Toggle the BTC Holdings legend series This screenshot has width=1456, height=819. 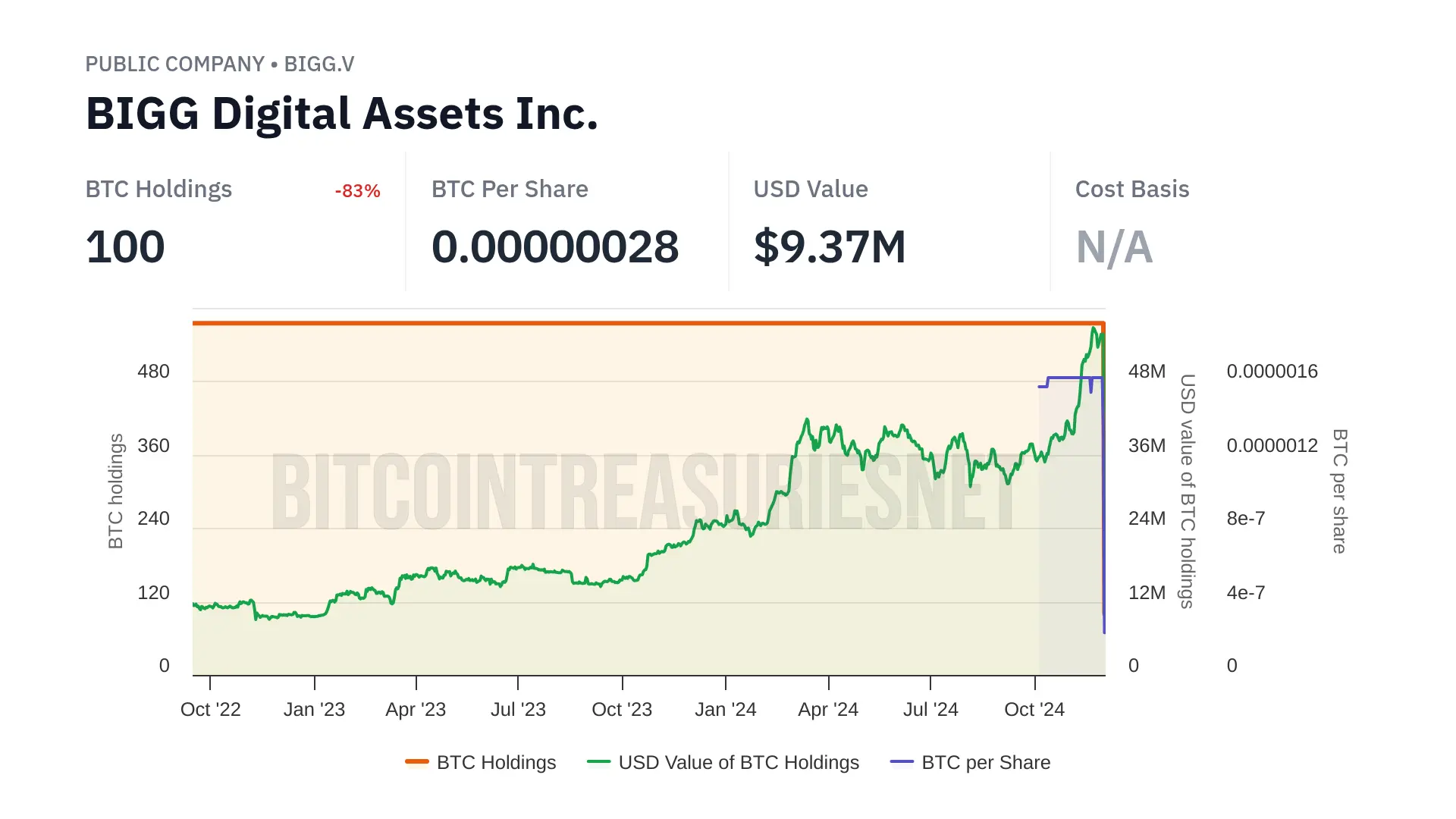[x=496, y=762]
